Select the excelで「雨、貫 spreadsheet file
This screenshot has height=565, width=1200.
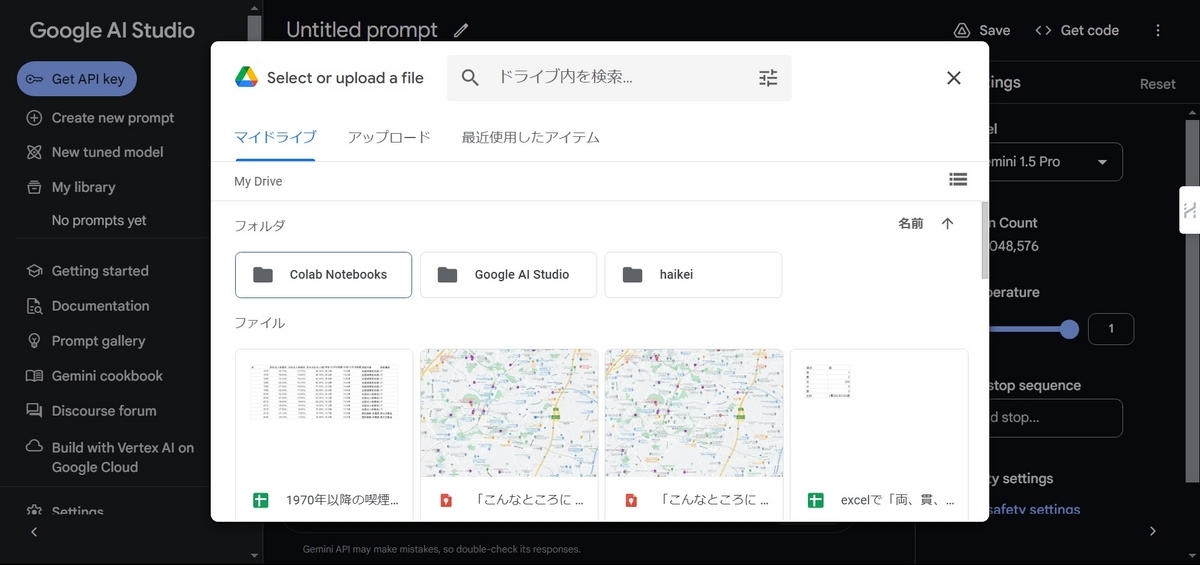pos(879,434)
